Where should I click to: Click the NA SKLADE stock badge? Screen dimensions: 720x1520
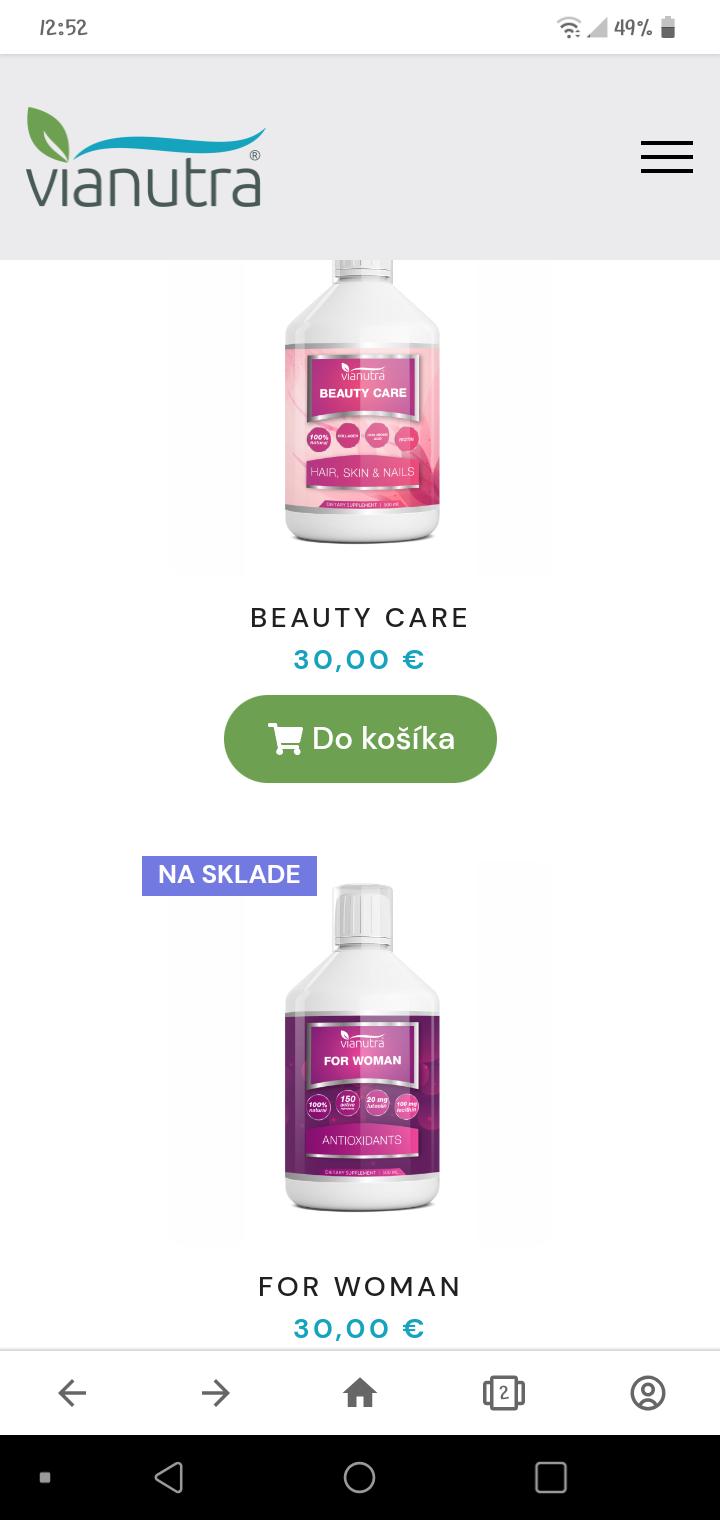(x=229, y=875)
